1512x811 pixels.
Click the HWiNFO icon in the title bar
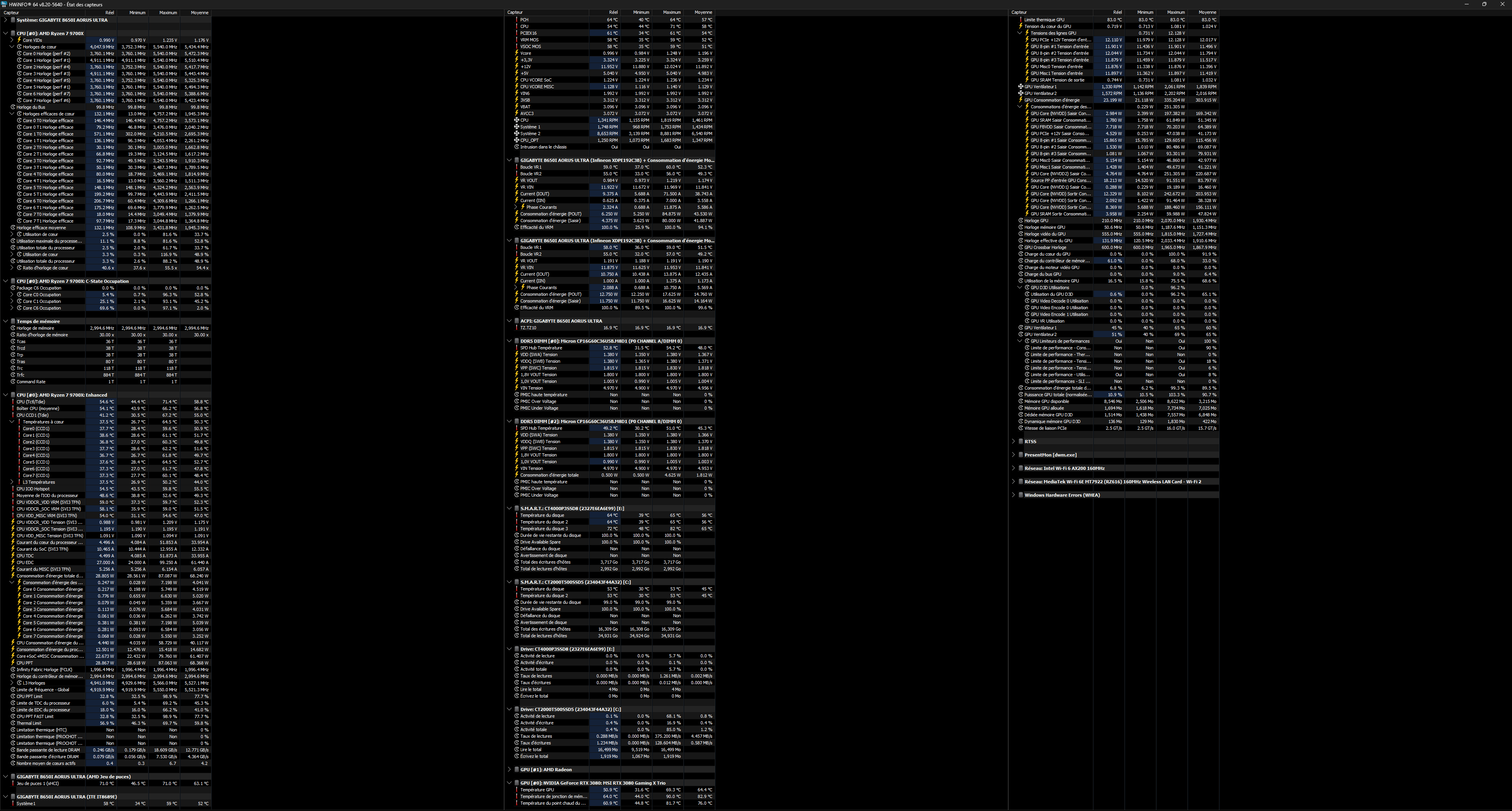click(x=4, y=4)
